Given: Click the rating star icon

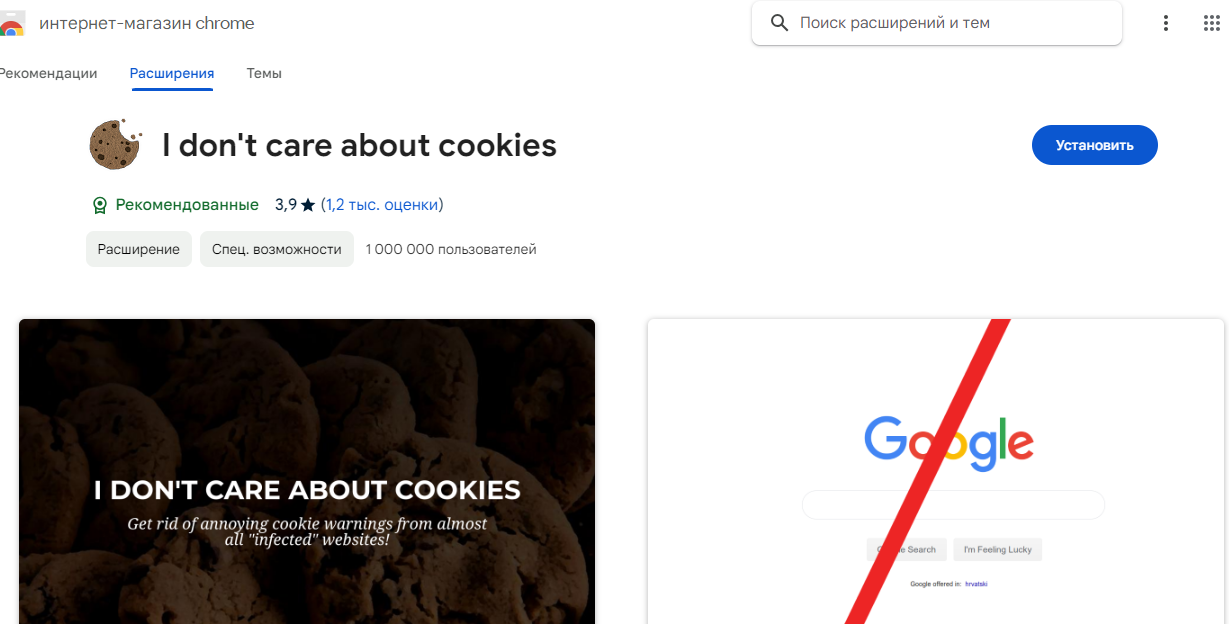Looking at the screenshot, I should pyautogui.click(x=308, y=205).
